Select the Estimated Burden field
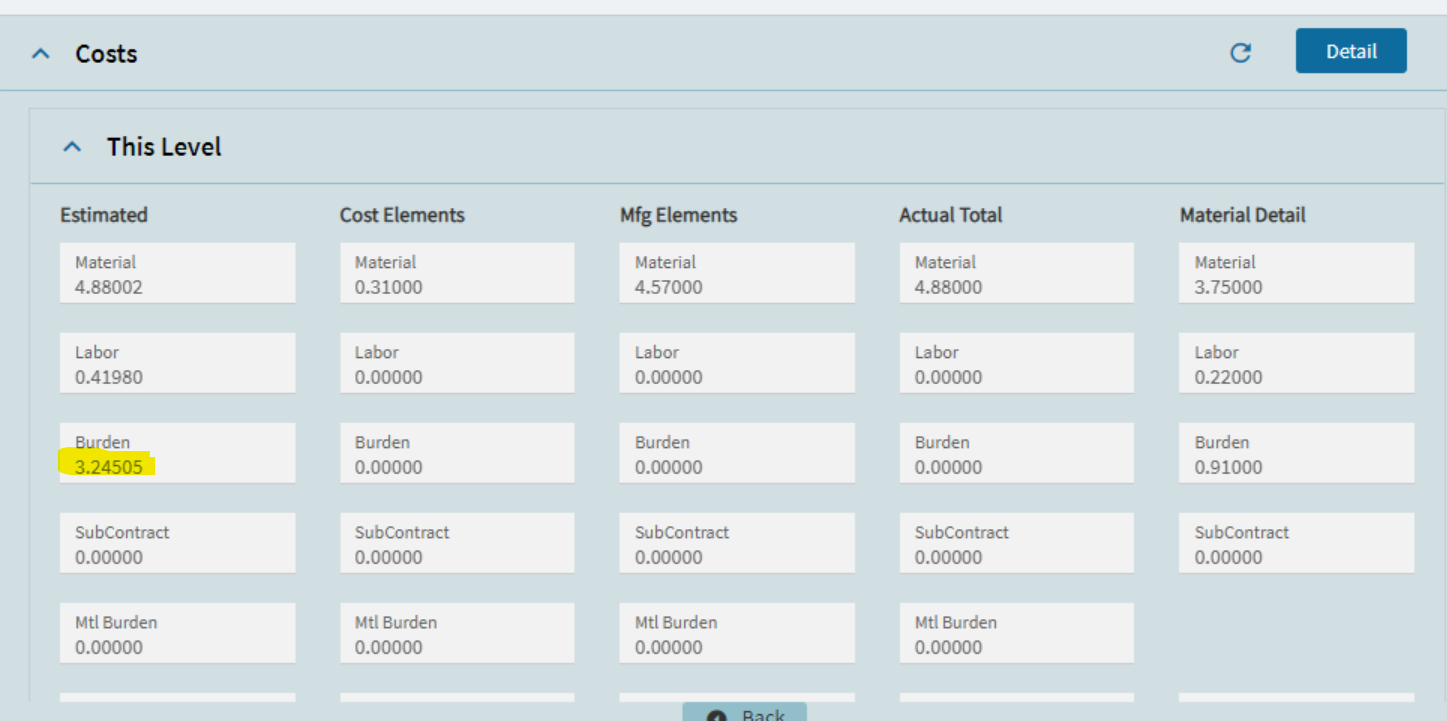Image resolution: width=1447 pixels, height=721 pixels. pos(178,453)
